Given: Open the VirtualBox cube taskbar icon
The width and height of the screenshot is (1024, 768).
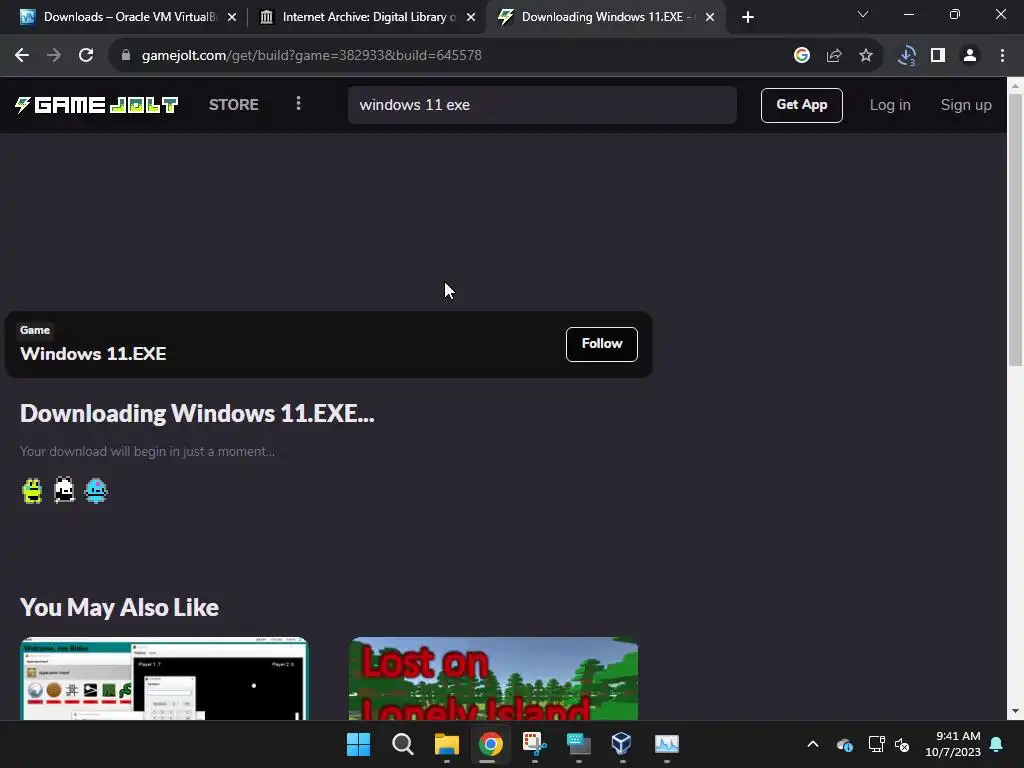Looking at the screenshot, I should tap(621, 744).
